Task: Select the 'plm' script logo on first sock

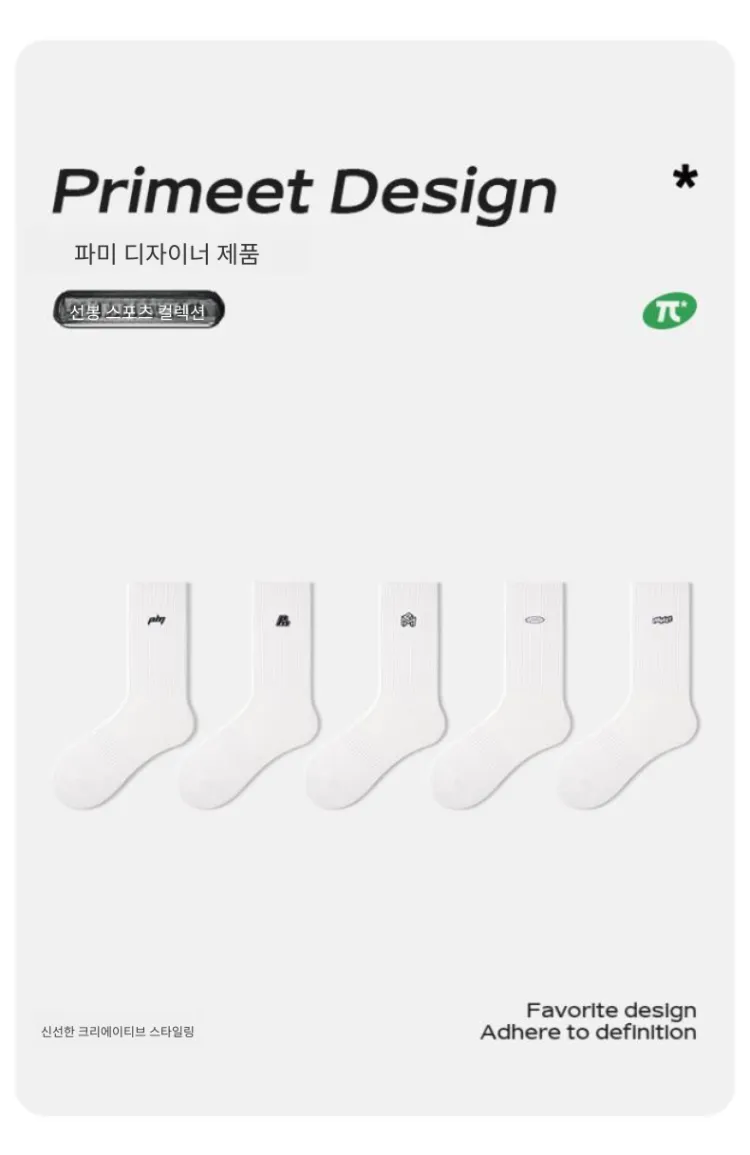Action: (x=156, y=620)
